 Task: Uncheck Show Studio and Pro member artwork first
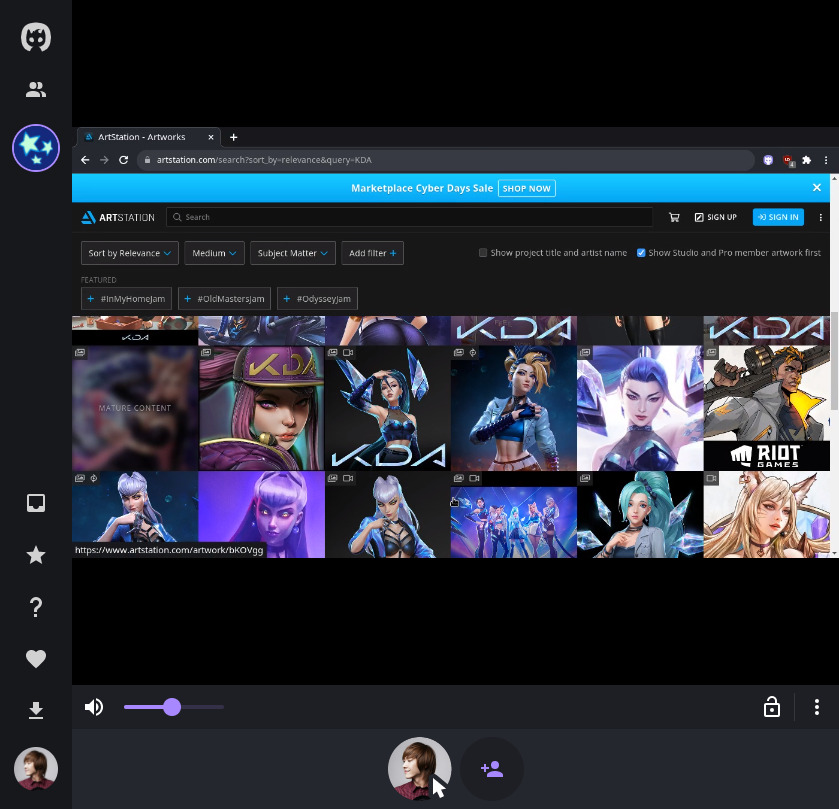pos(641,253)
